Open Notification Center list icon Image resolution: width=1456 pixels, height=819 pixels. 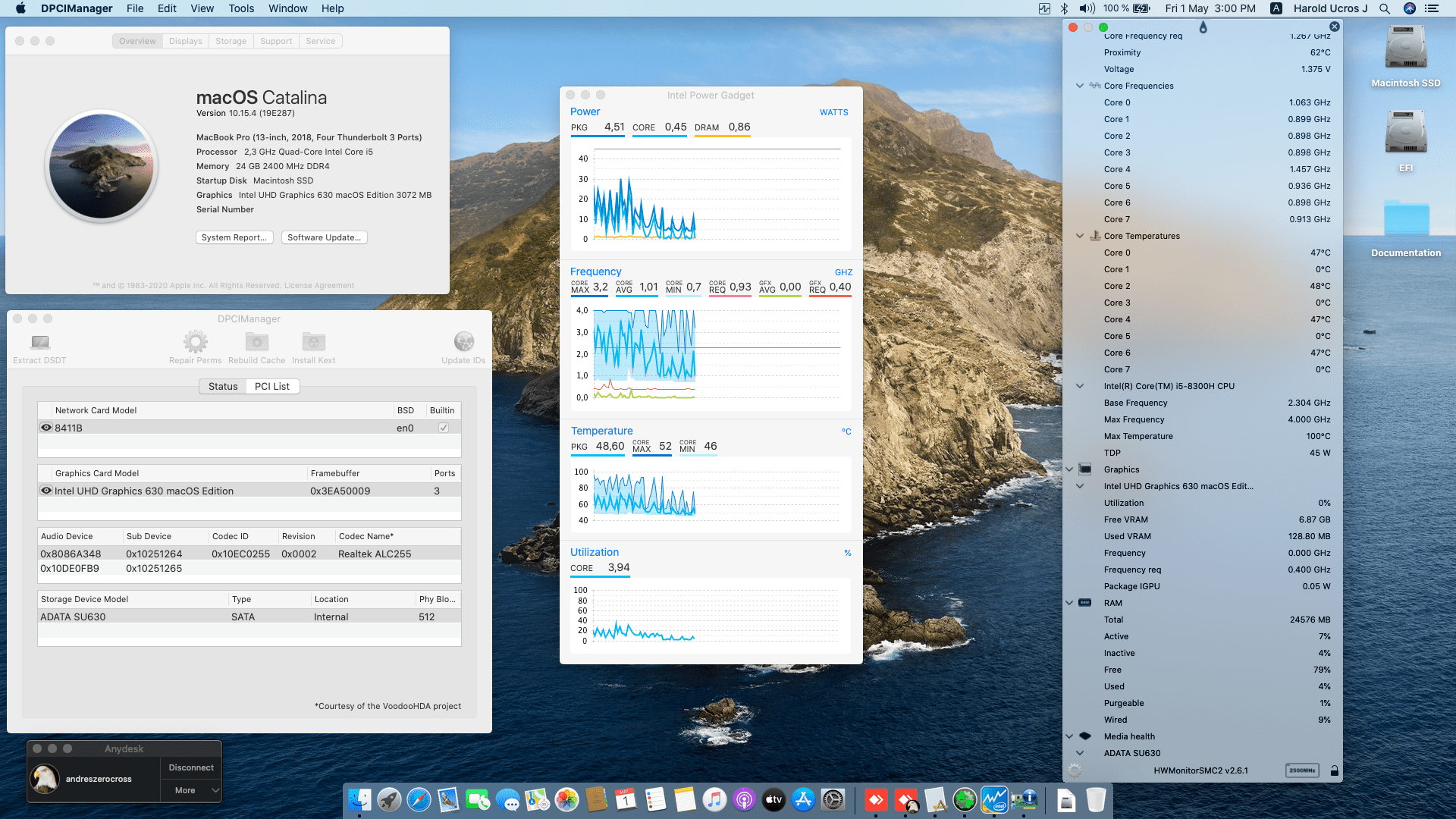1432,8
